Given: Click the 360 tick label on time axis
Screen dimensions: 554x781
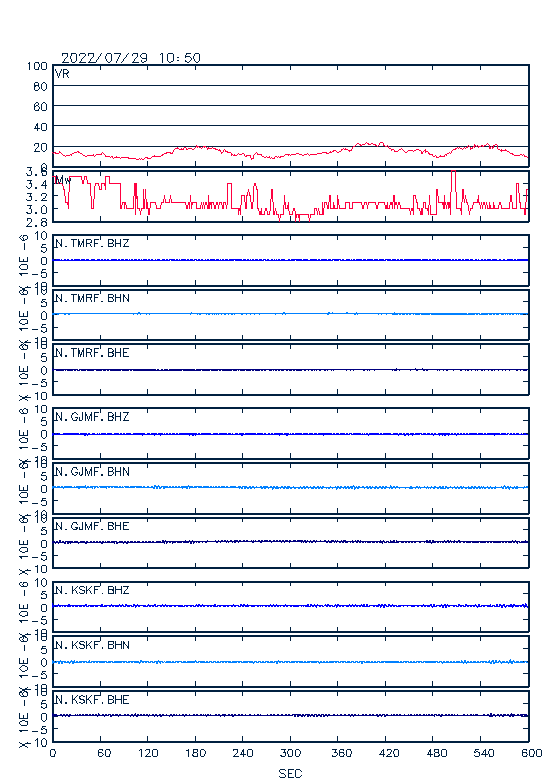Looking at the screenshot, I should coord(341,753).
